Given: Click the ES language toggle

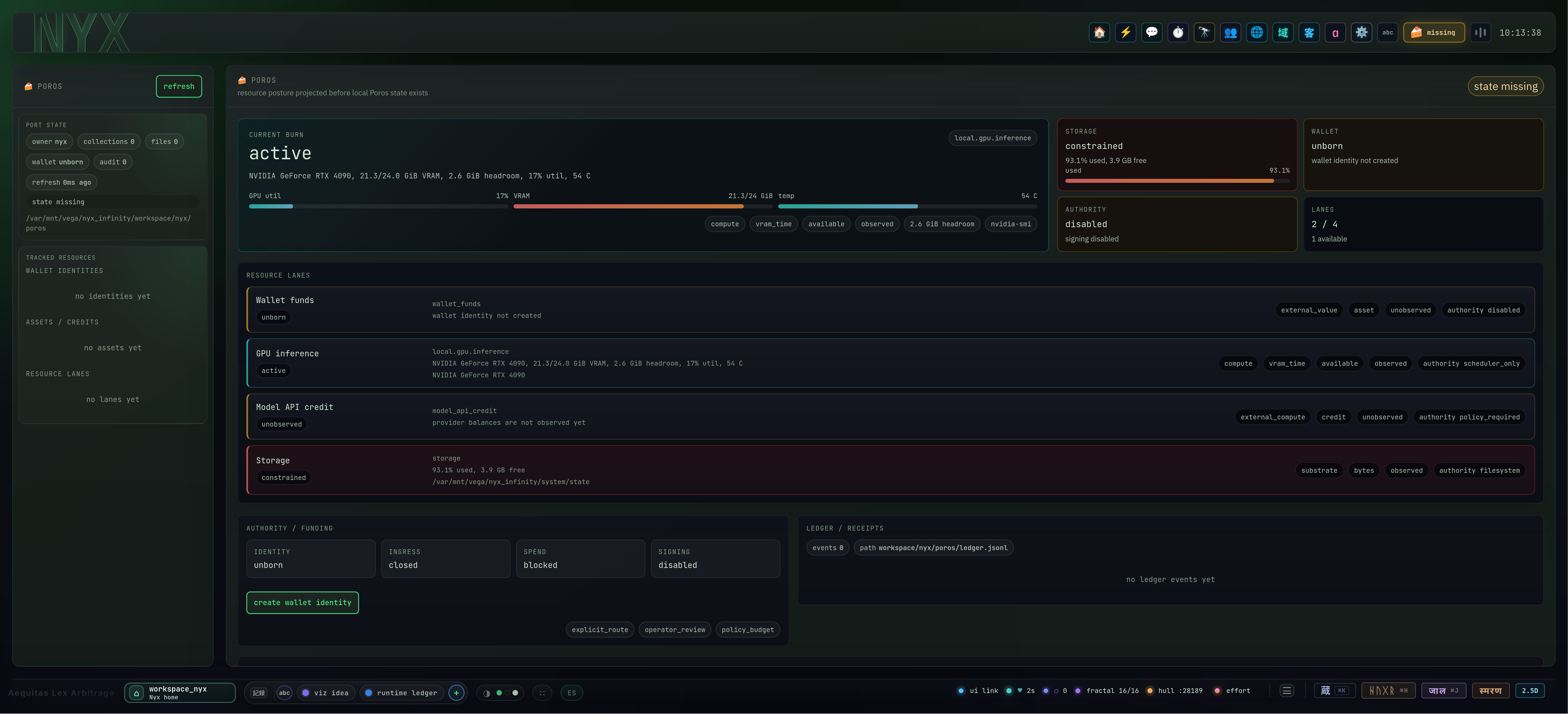Looking at the screenshot, I should (x=572, y=693).
